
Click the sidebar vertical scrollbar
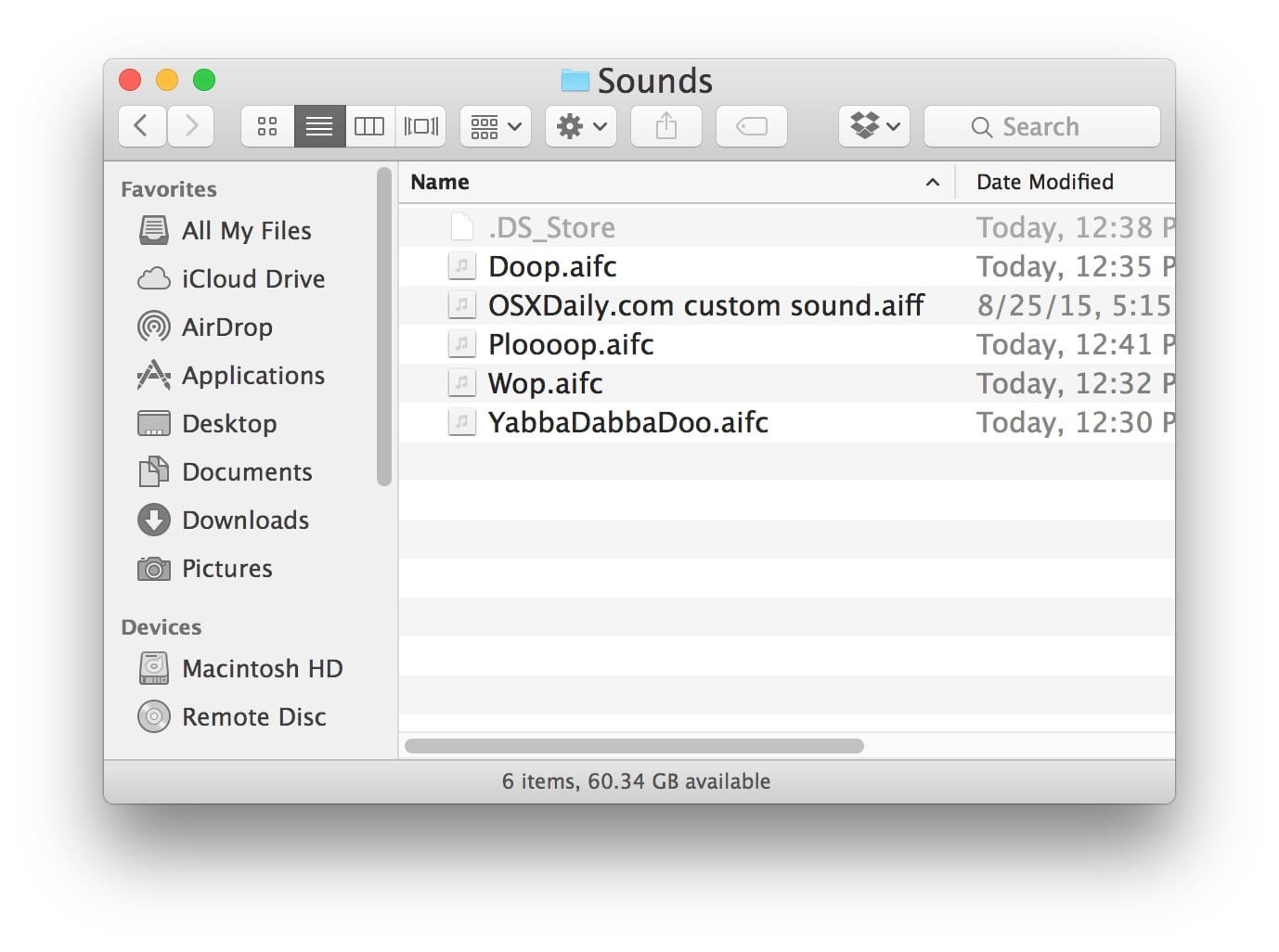(x=384, y=327)
